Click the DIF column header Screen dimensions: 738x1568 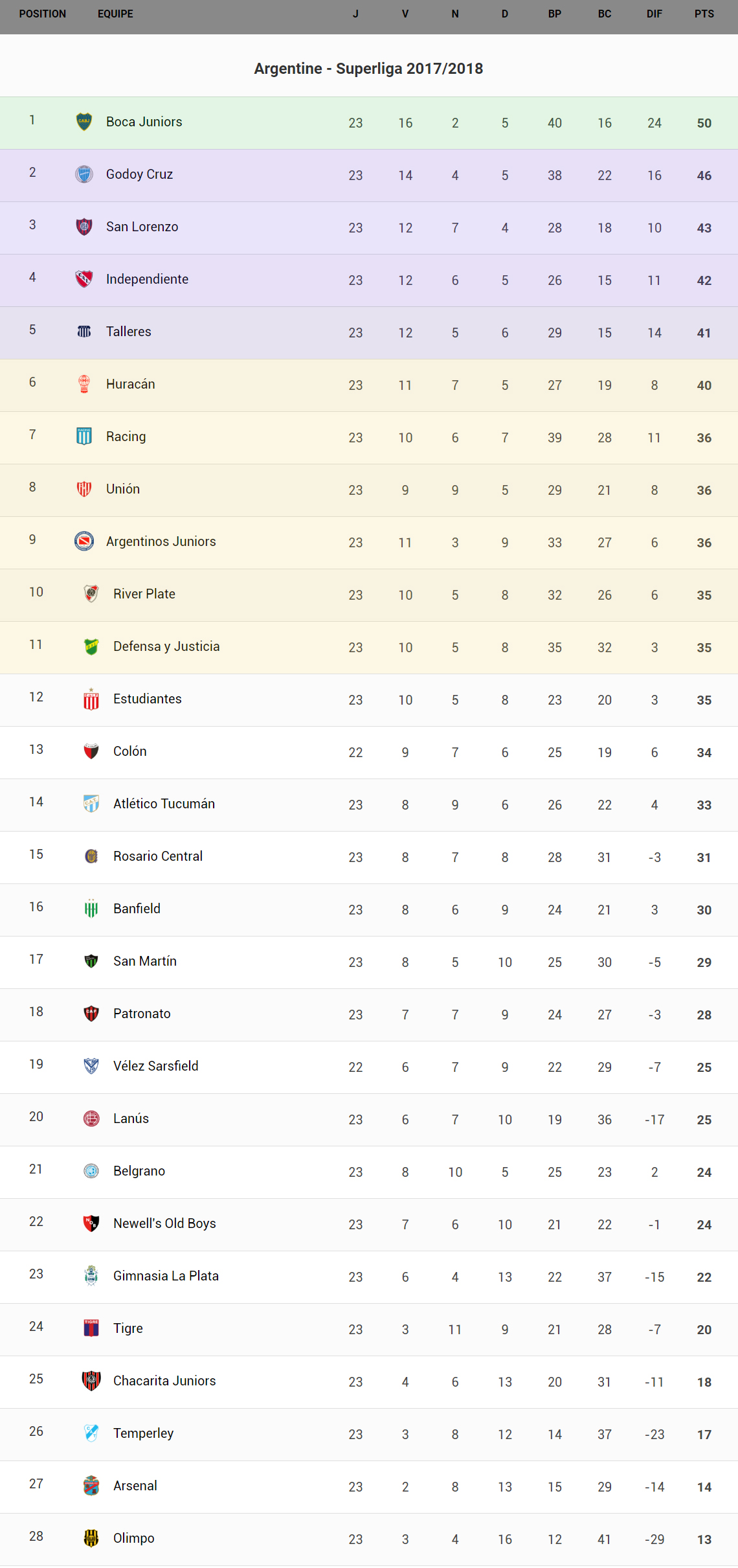click(x=654, y=14)
